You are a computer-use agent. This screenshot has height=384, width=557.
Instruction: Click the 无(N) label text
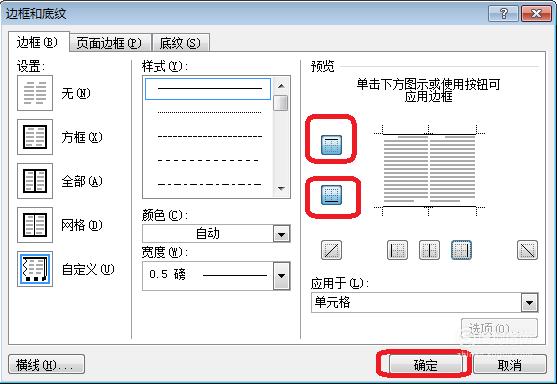76,93
